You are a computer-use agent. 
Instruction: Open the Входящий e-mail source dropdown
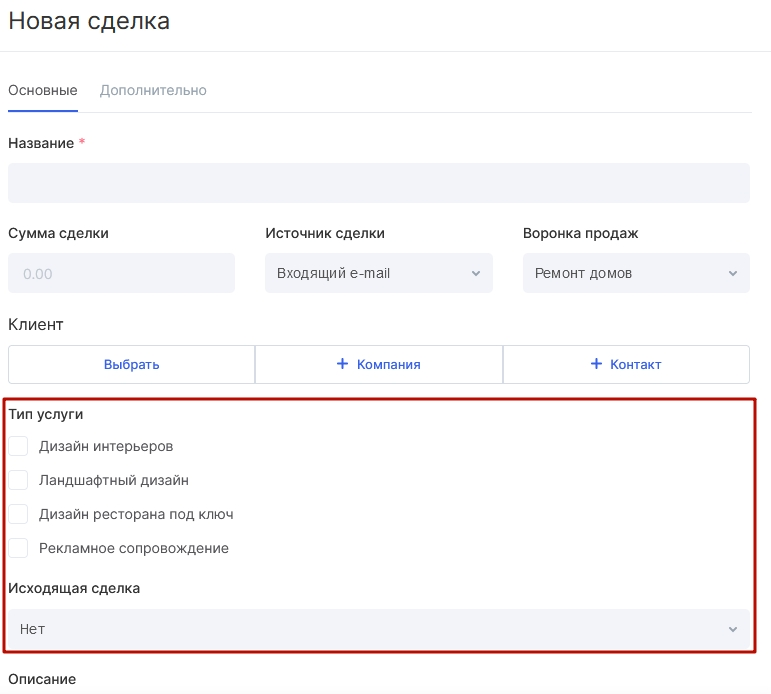tap(379, 273)
